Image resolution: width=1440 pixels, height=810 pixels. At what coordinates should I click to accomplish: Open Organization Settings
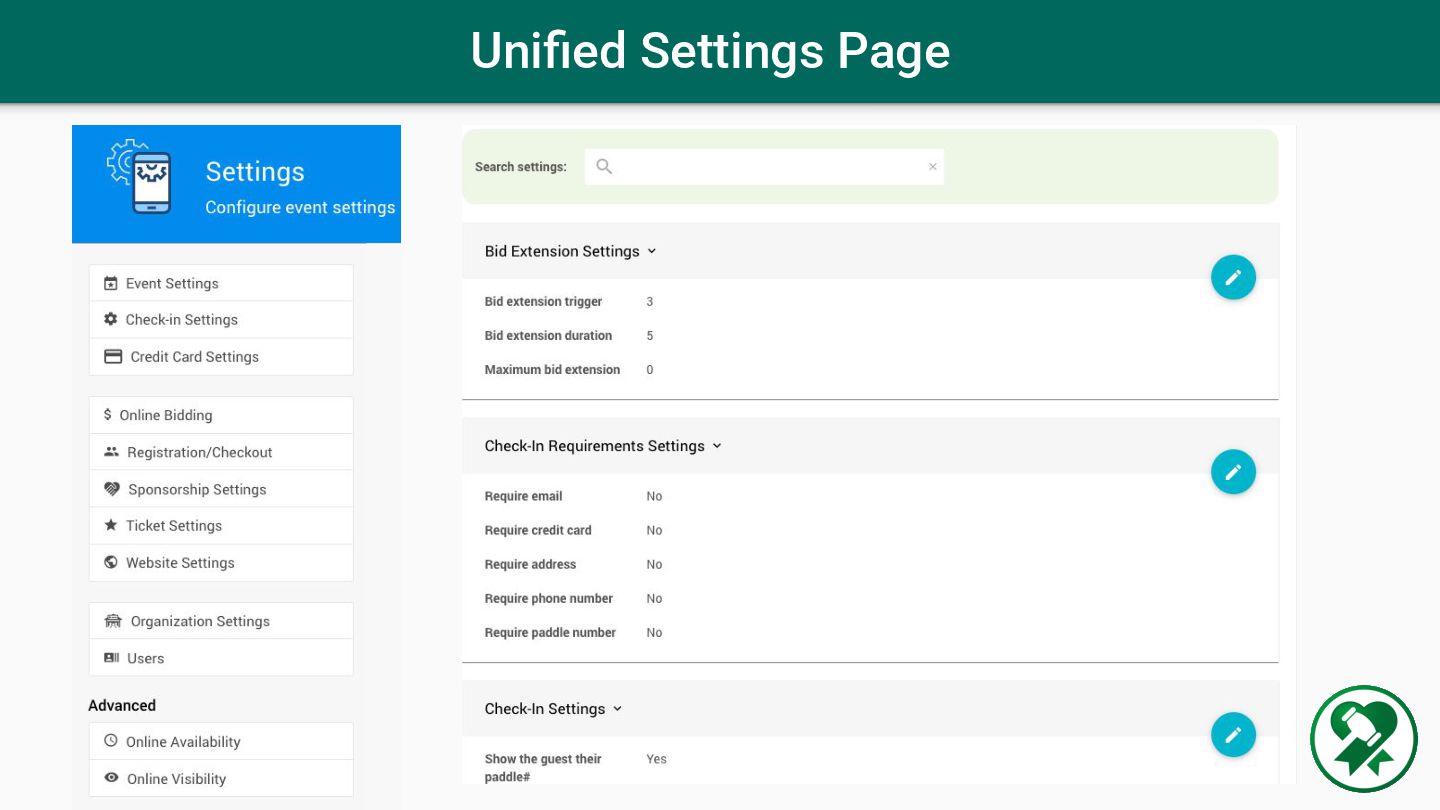(x=200, y=622)
